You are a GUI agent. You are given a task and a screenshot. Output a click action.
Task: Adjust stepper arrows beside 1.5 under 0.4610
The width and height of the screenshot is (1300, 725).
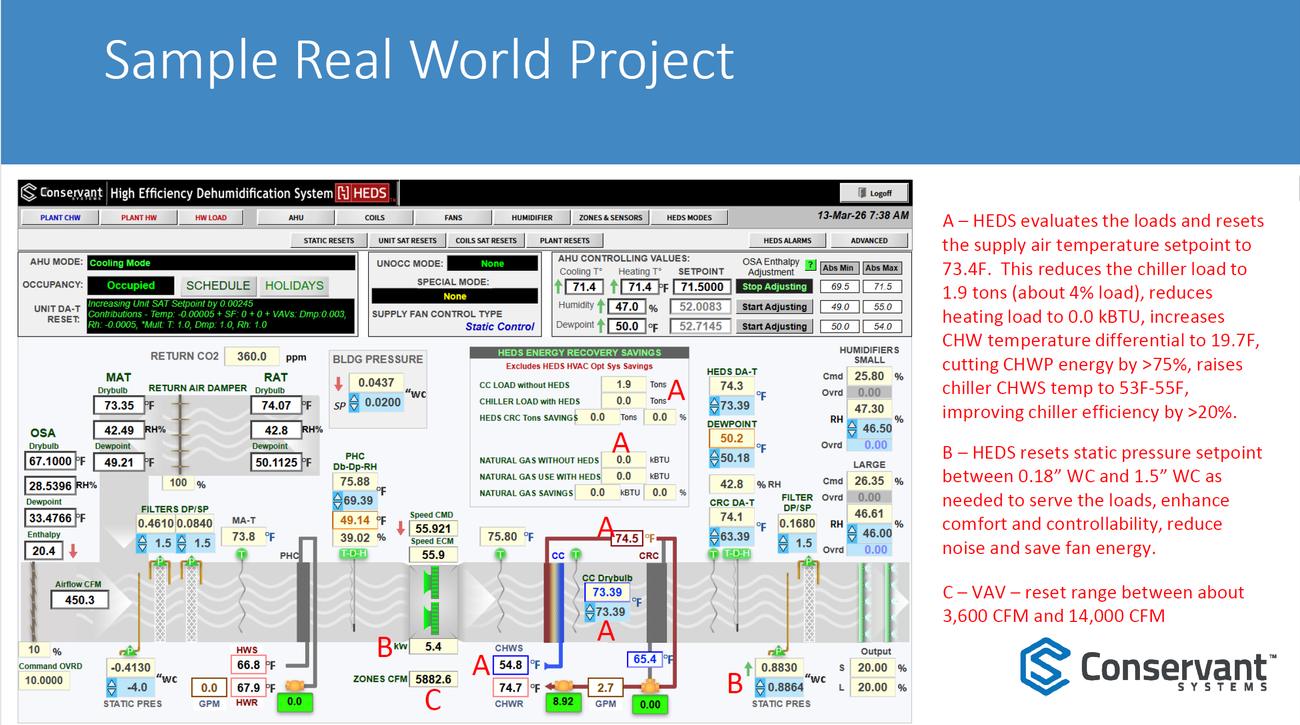coord(143,543)
